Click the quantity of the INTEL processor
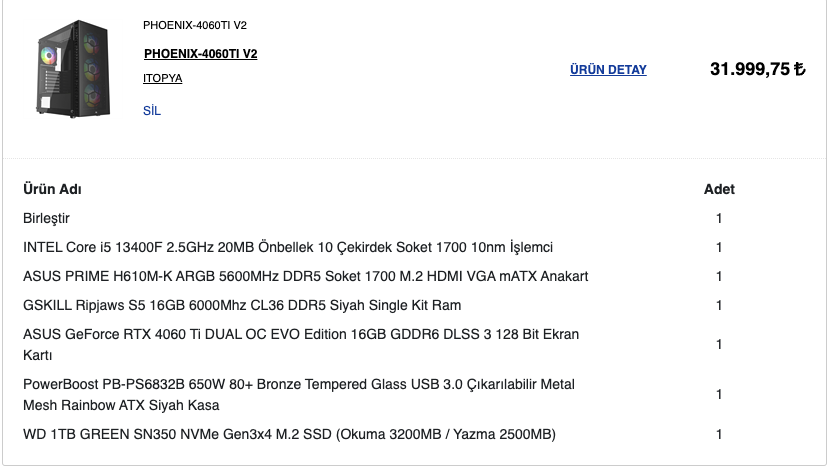The image size is (830, 467). coord(719,247)
